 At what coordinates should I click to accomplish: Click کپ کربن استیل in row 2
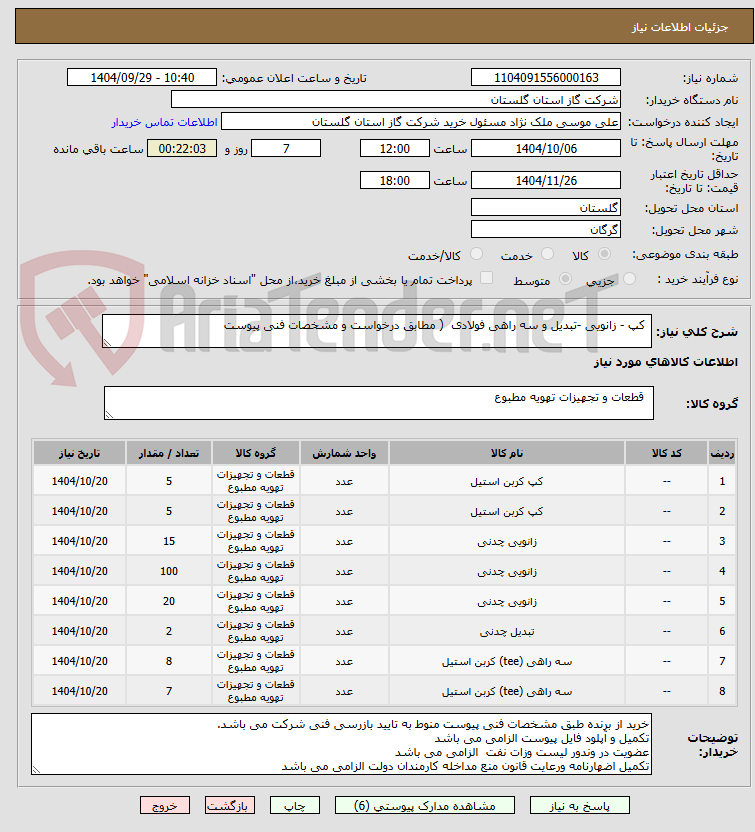click(507, 512)
